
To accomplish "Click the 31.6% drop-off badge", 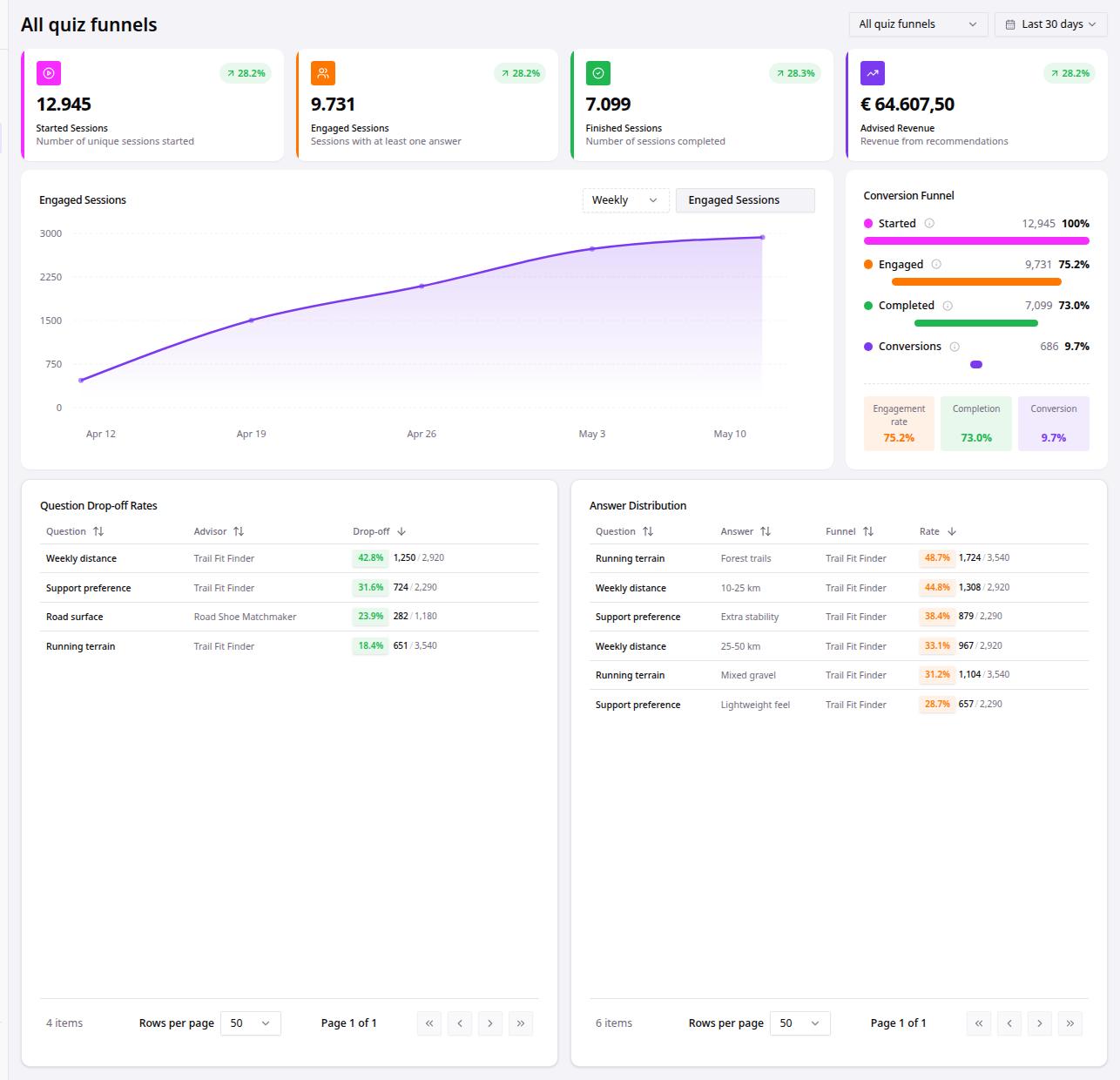I will [x=370, y=588].
